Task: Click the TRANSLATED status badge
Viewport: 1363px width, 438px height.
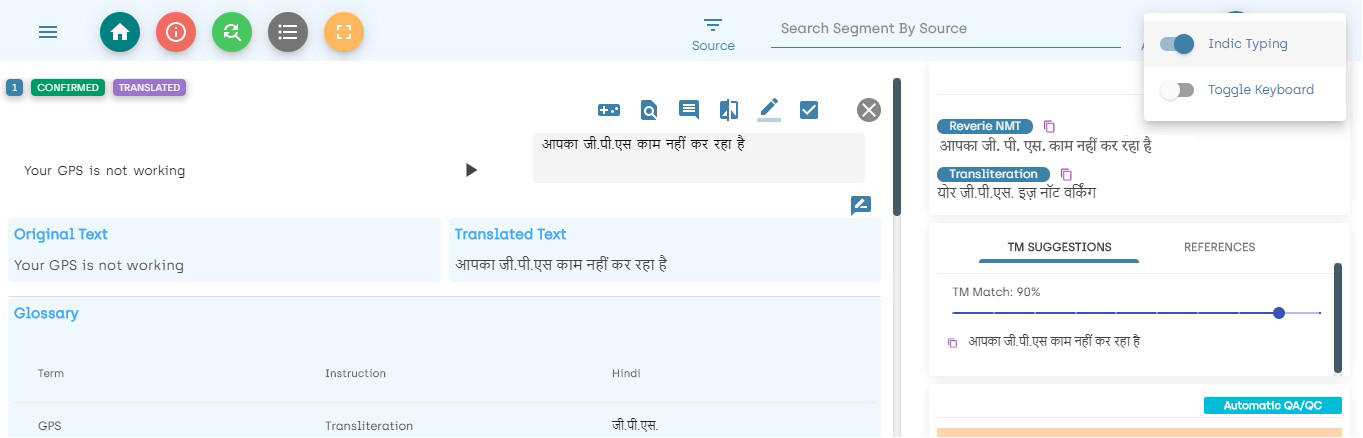Action: pos(149,88)
